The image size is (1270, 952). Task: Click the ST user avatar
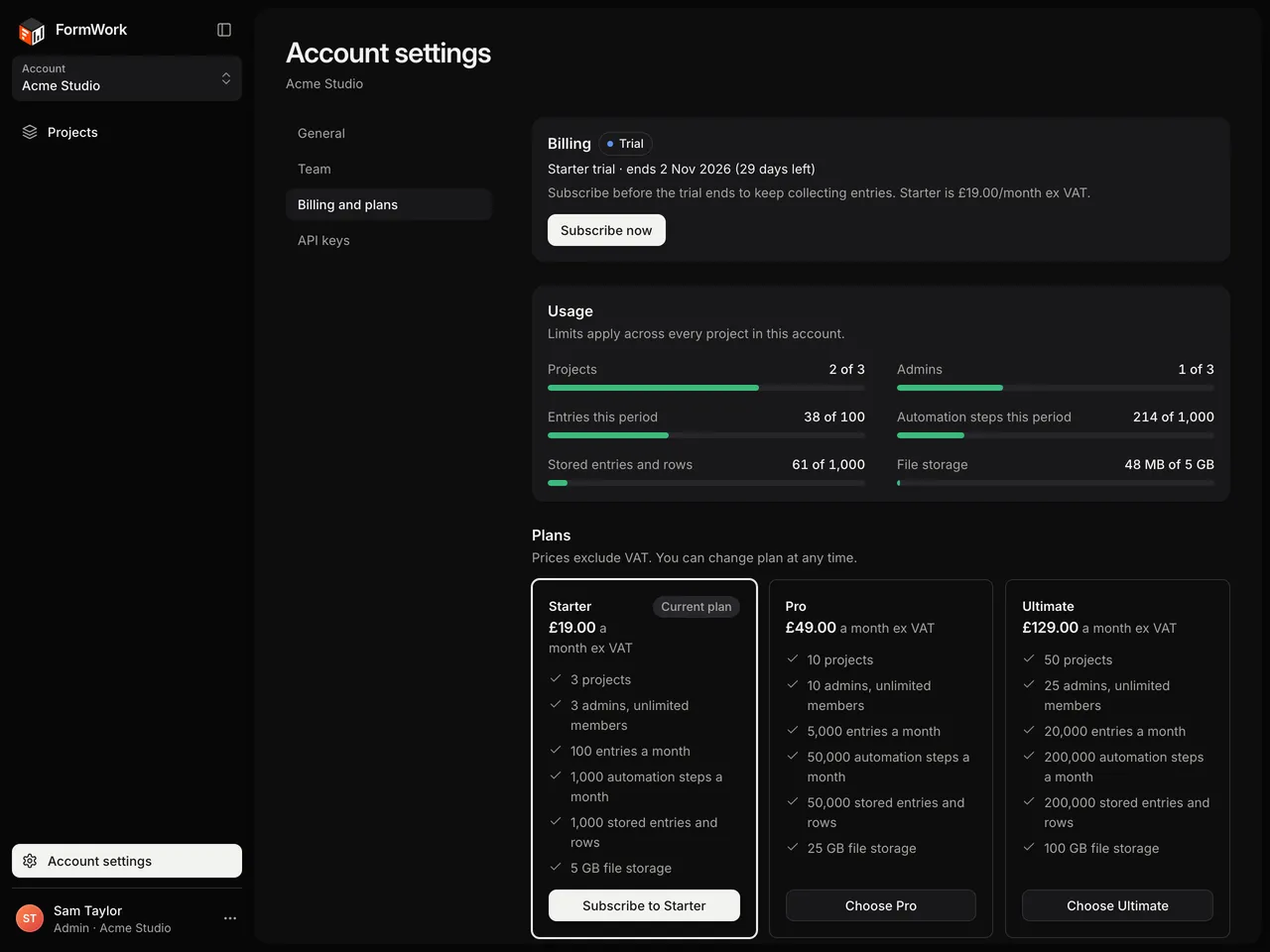(30, 918)
